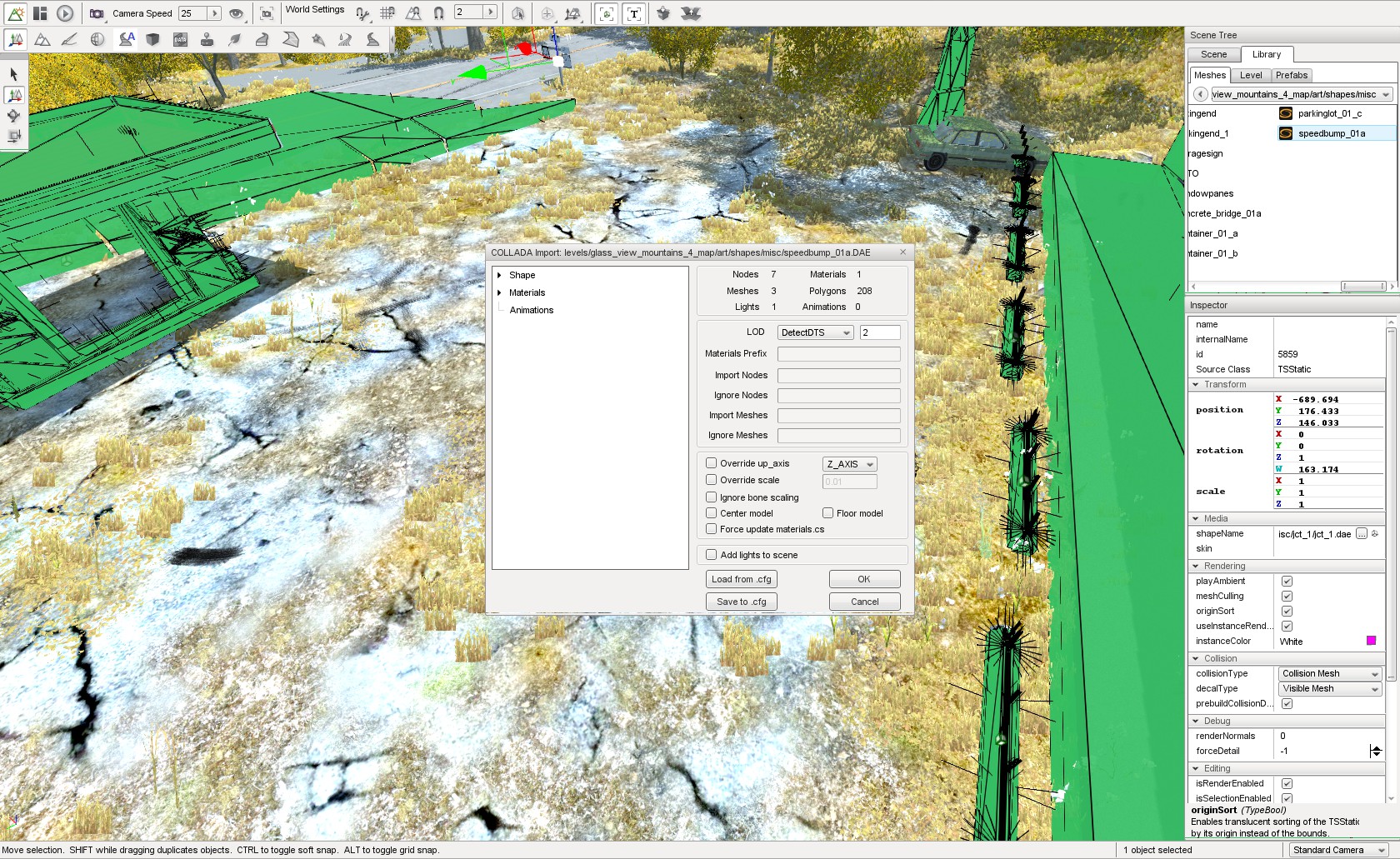Select the Terrain Editor mountain icon
The image size is (1400, 859).
pyautogui.click(x=42, y=39)
